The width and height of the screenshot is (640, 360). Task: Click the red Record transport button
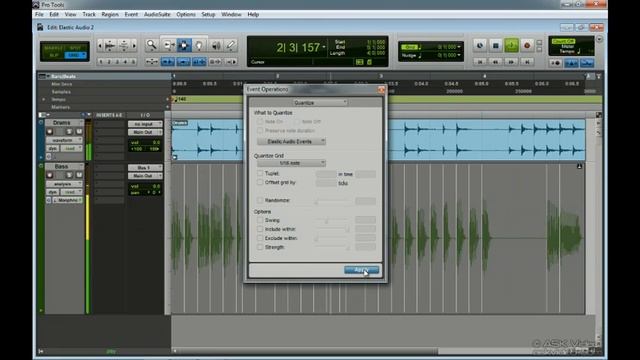click(x=527, y=45)
